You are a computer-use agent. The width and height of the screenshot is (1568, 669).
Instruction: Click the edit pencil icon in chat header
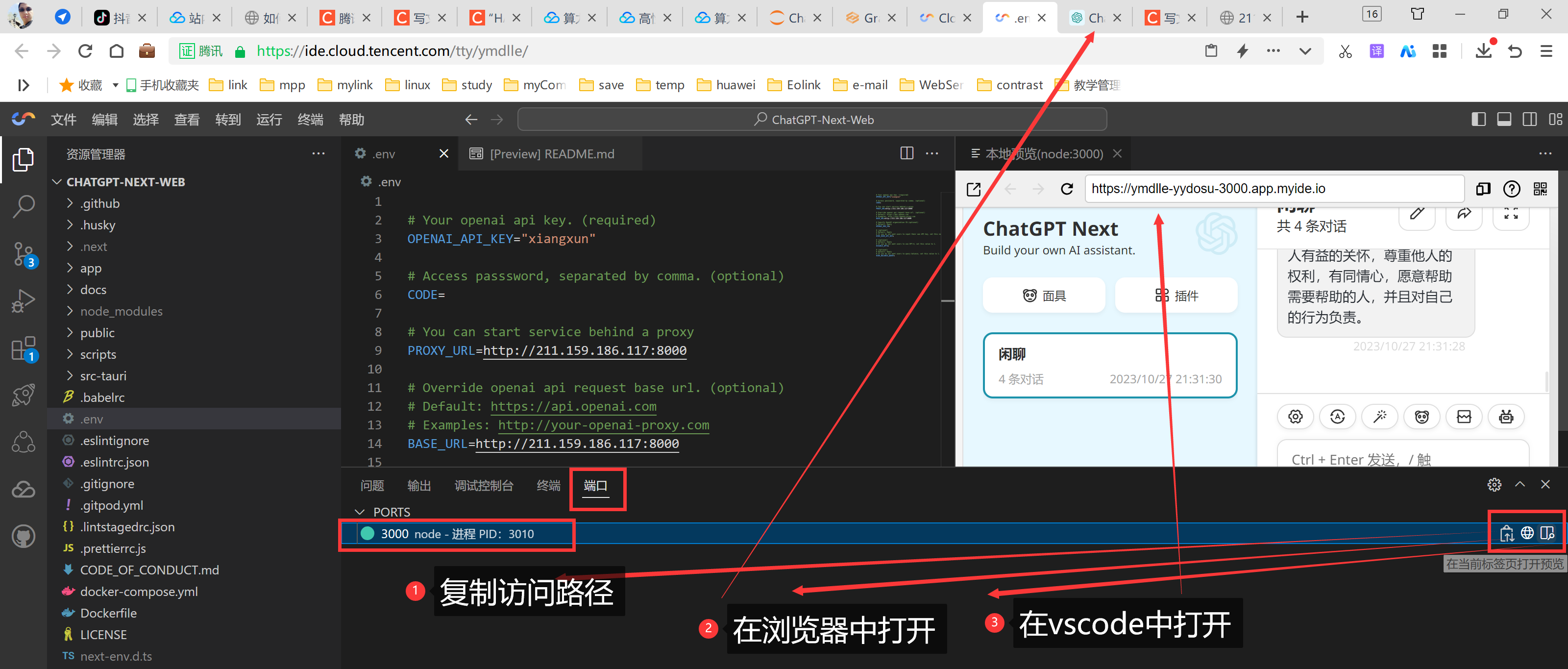tap(1417, 213)
